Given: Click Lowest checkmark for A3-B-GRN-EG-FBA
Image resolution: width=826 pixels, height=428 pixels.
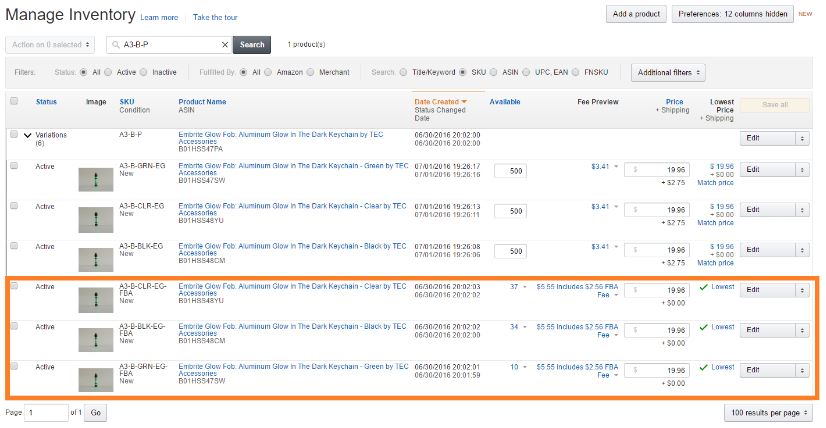Looking at the screenshot, I should [x=703, y=367].
